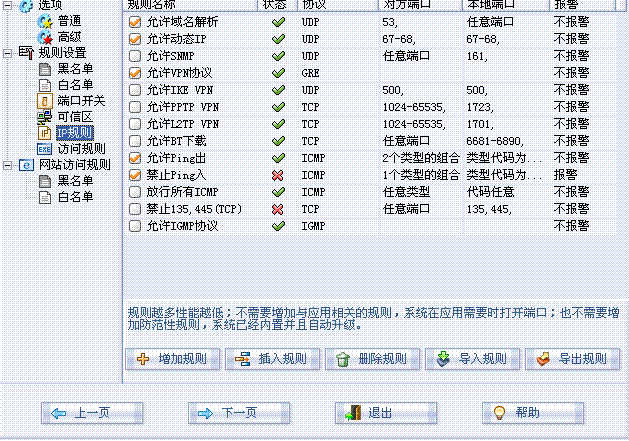Click 白名单 icon under 规则设置
This screenshot has width=629, height=441.
point(45,85)
